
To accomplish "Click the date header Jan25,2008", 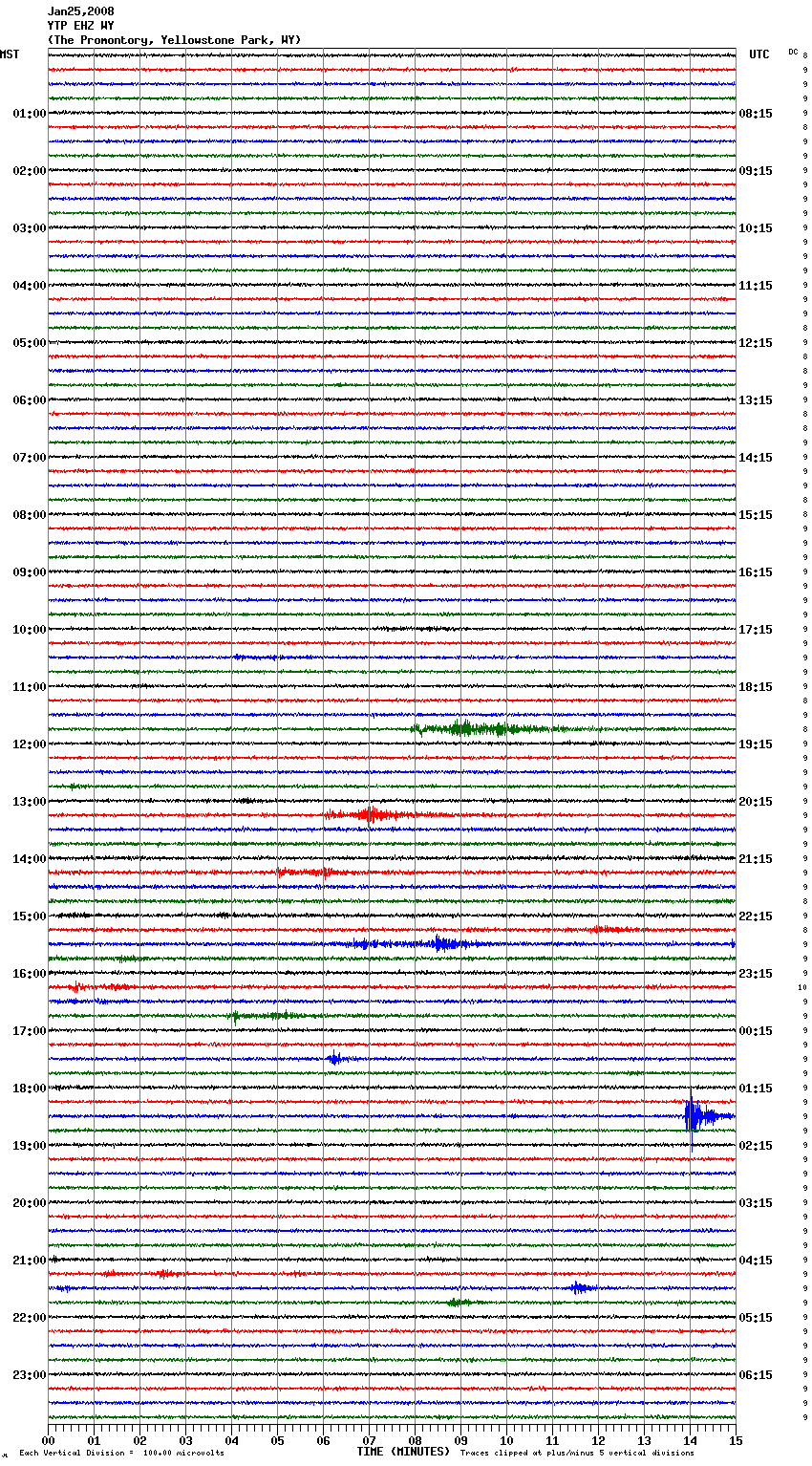I will tap(80, 11).
